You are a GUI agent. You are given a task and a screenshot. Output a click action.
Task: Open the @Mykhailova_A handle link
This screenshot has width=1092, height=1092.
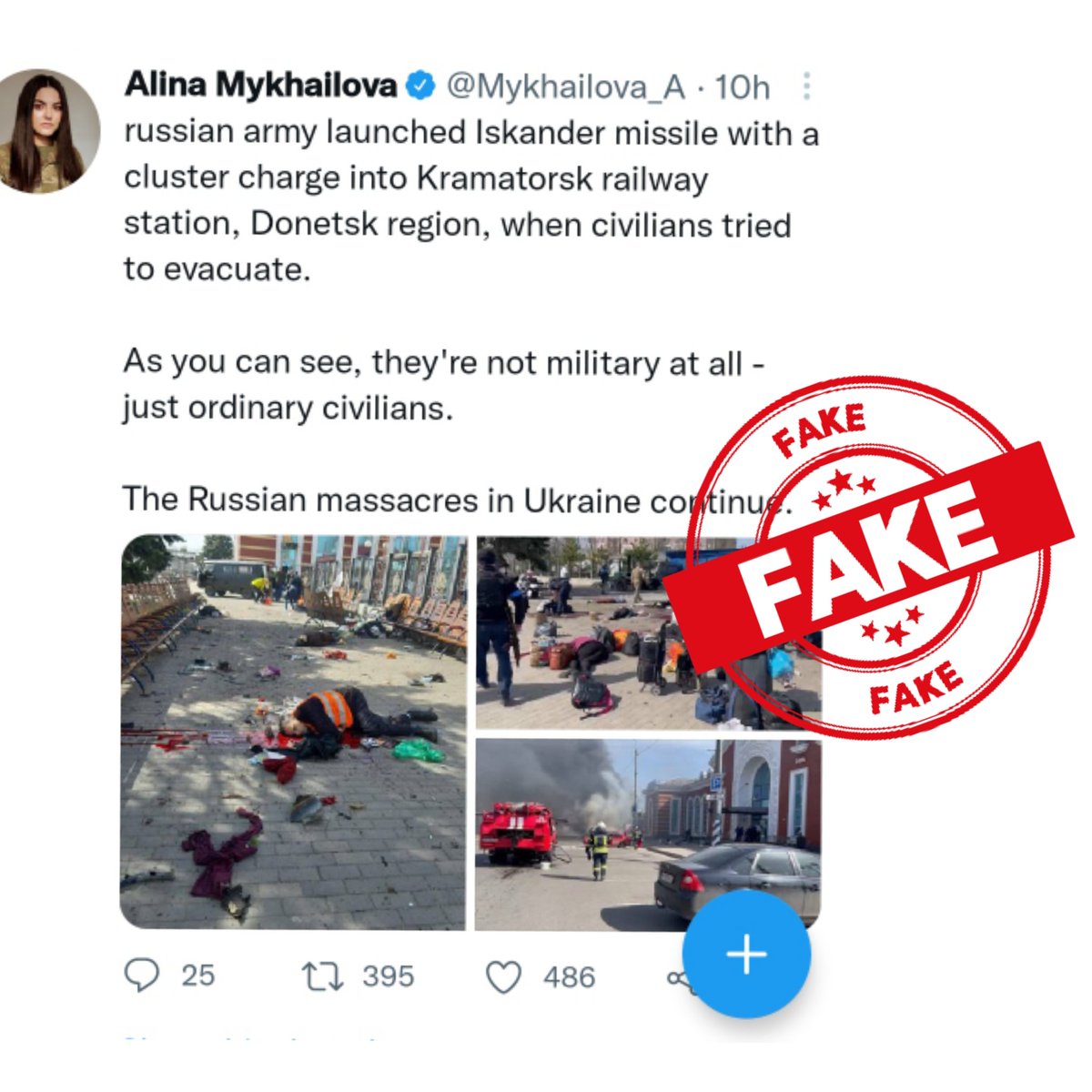[565, 87]
